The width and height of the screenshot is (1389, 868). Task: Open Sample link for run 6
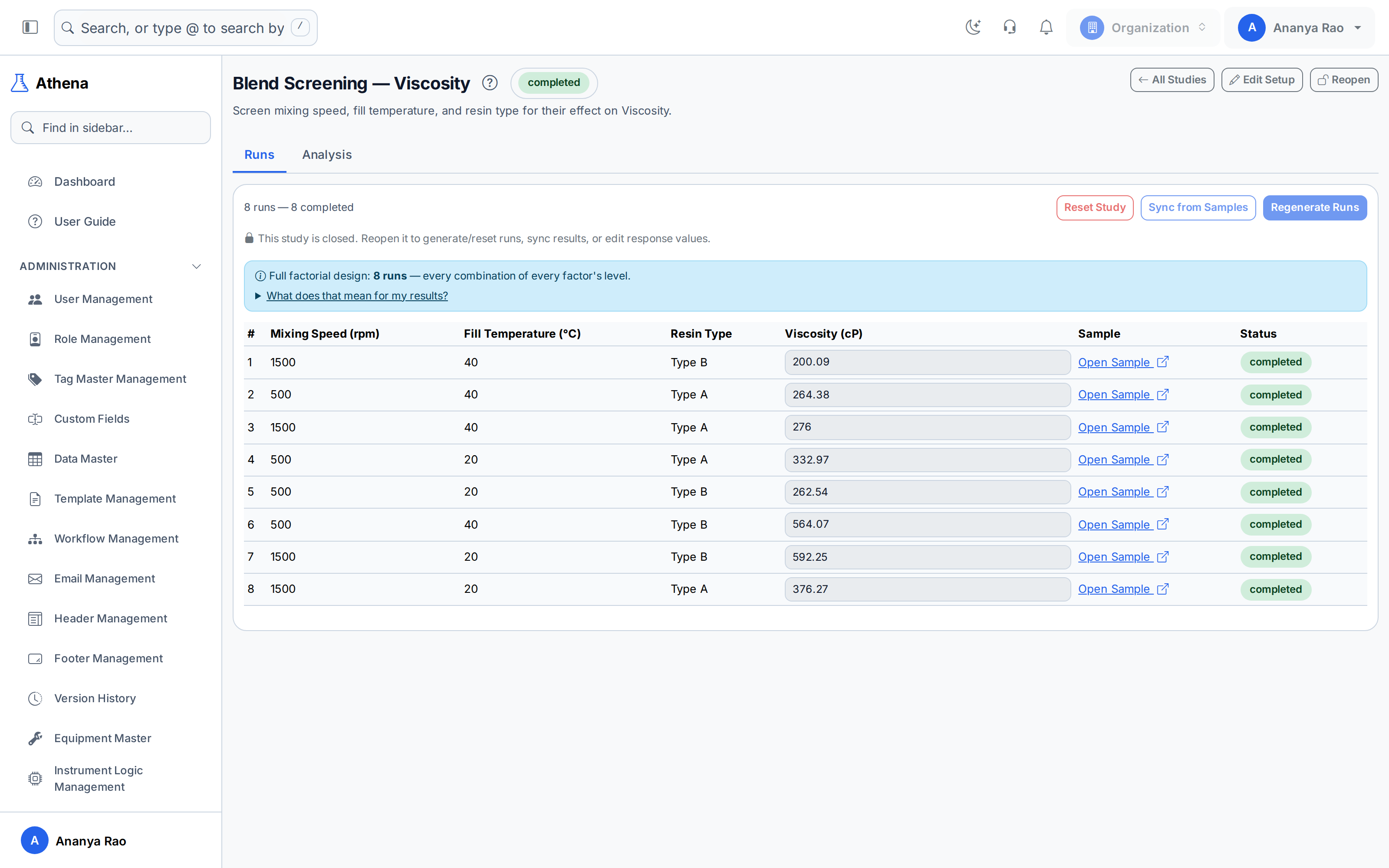pyautogui.click(x=1123, y=525)
